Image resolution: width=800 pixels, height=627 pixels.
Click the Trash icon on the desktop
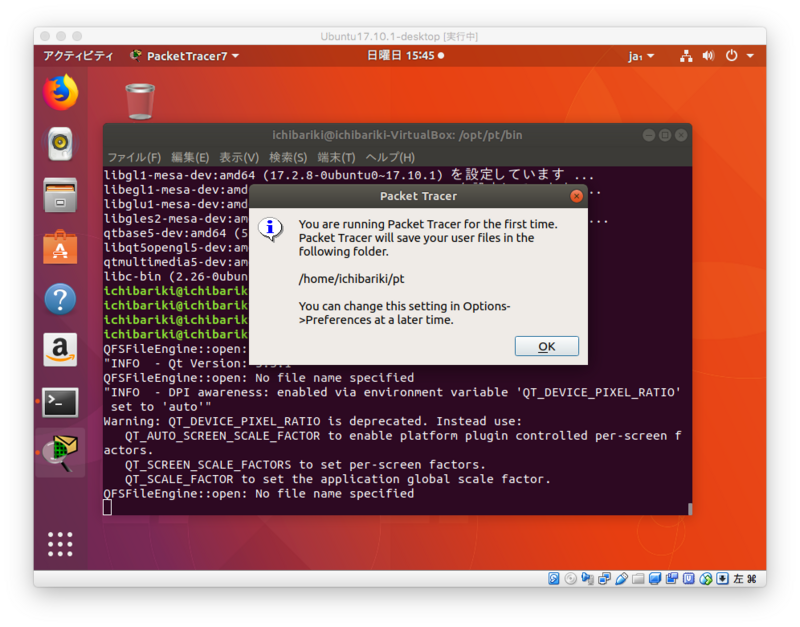point(140,102)
